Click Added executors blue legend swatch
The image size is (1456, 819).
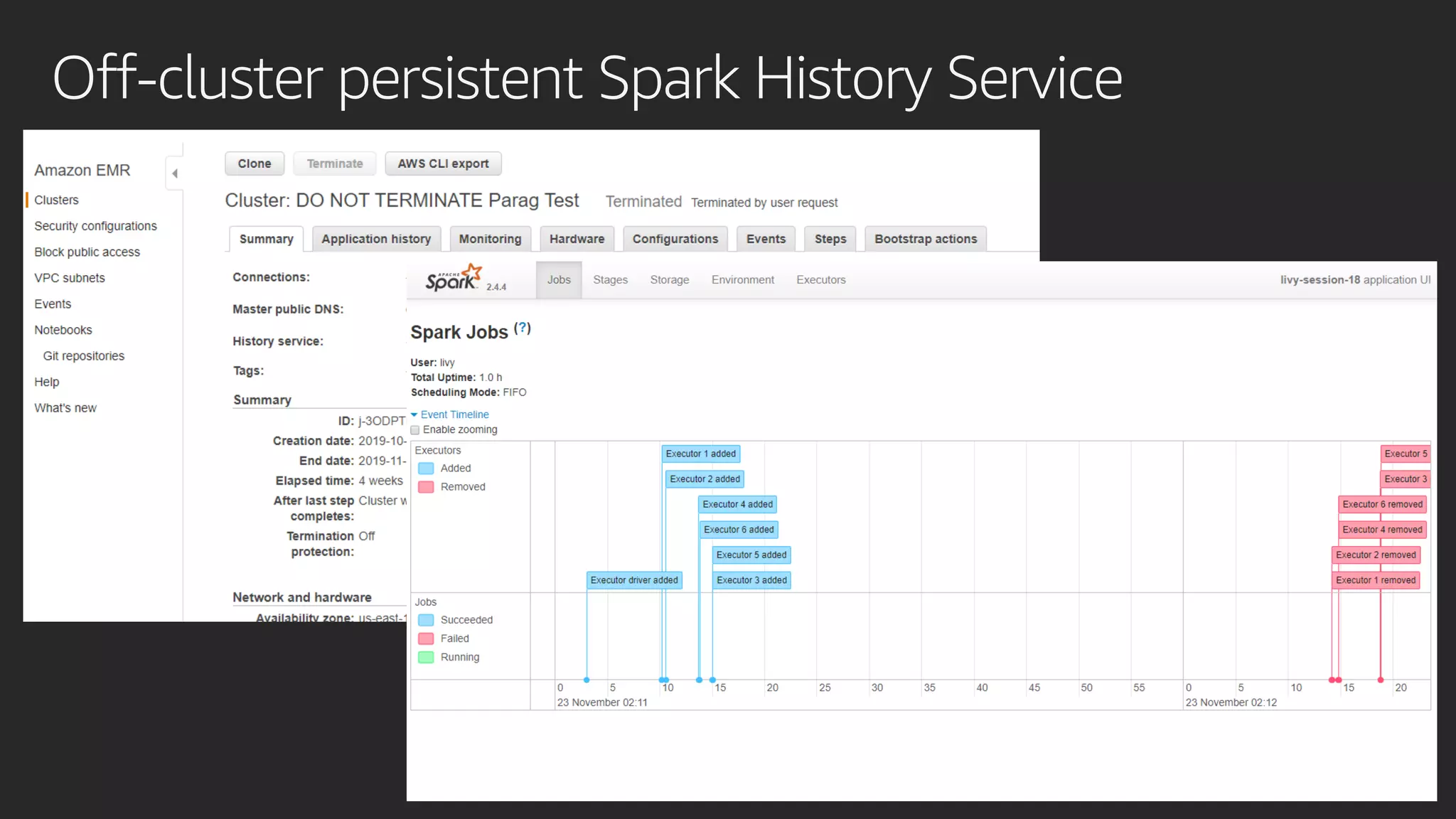(x=426, y=469)
